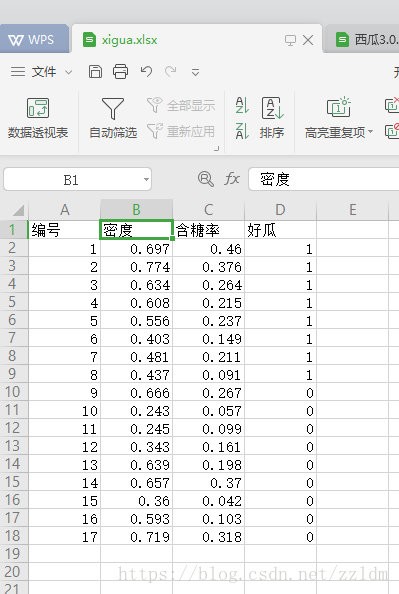399x594 pixels.
Task: Select row 1 header
Action: [x=13, y=230]
